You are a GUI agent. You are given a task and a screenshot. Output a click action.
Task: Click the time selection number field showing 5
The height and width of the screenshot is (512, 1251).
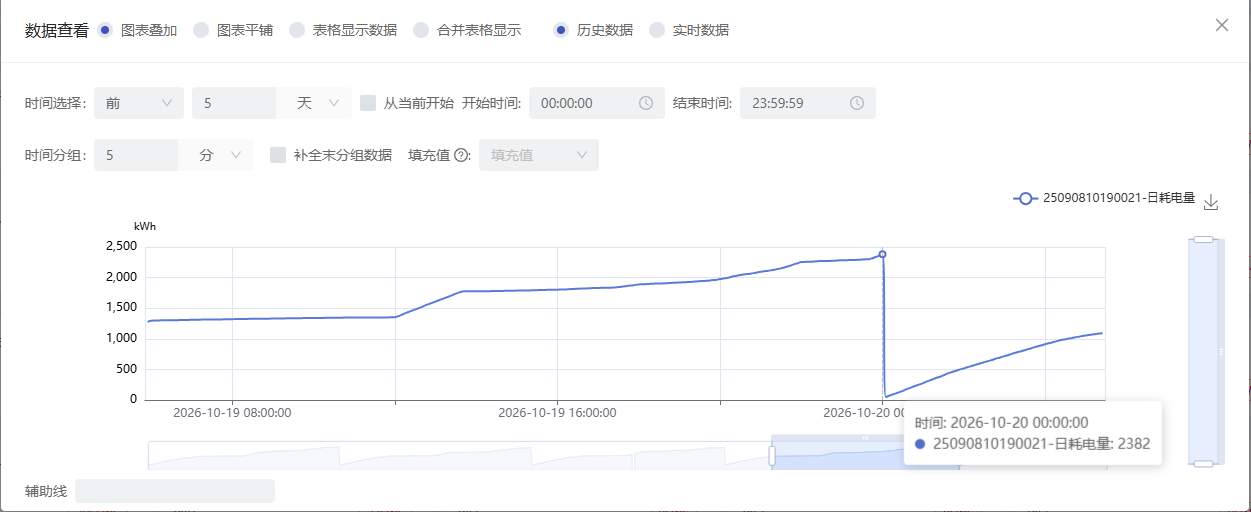click(x=234, y=103)
